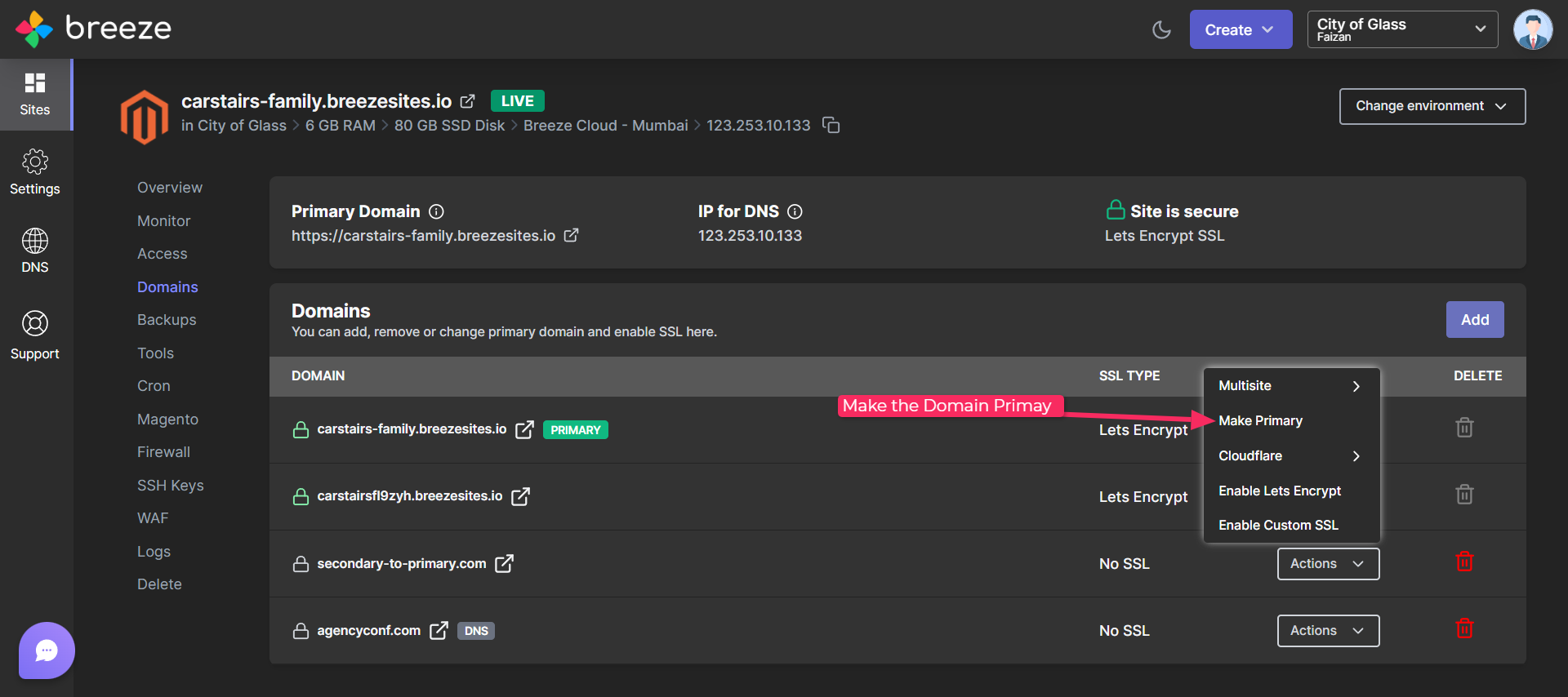Image resolution: width=1568 pixels, height=697 pixels.
Task: Show Primary Domain info tooltip icon
Action: coord(437,211)
